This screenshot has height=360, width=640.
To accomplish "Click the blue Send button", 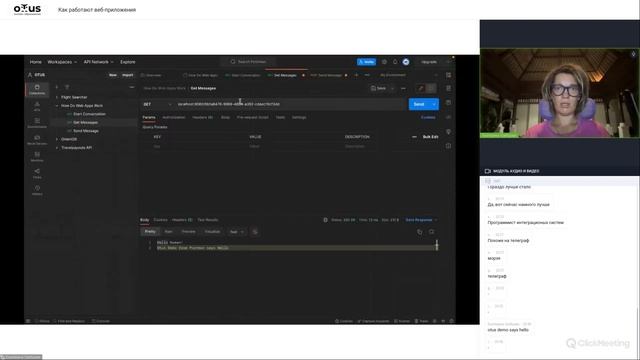I will click(419, 104).
